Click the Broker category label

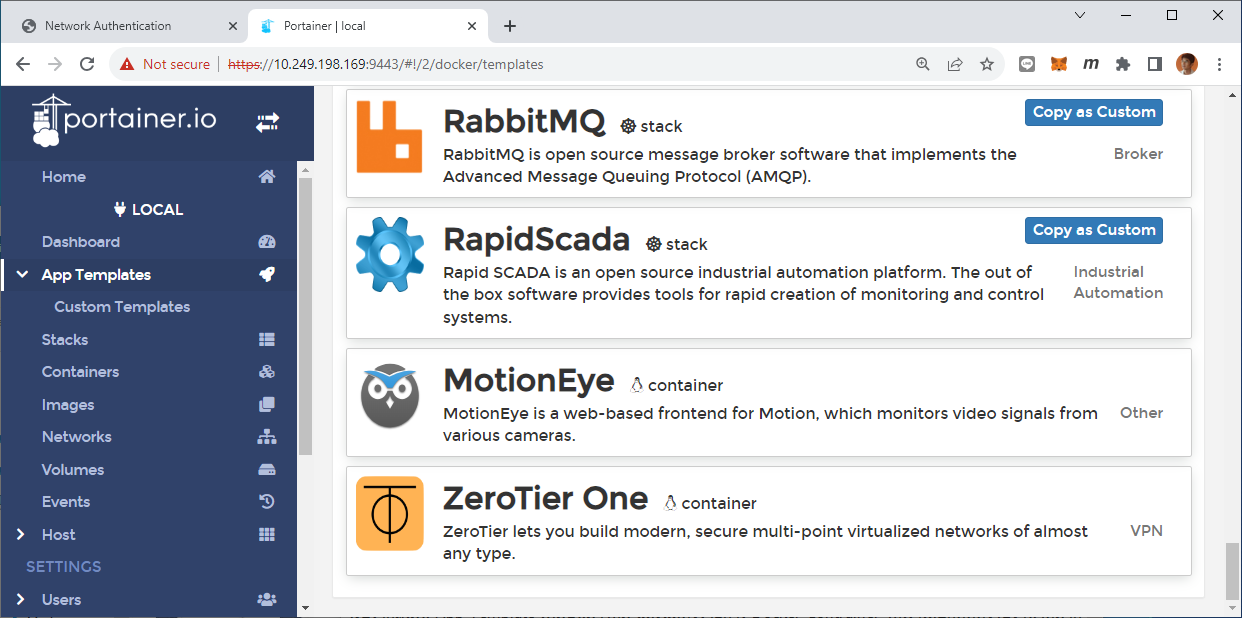(x=1138, y=154)
